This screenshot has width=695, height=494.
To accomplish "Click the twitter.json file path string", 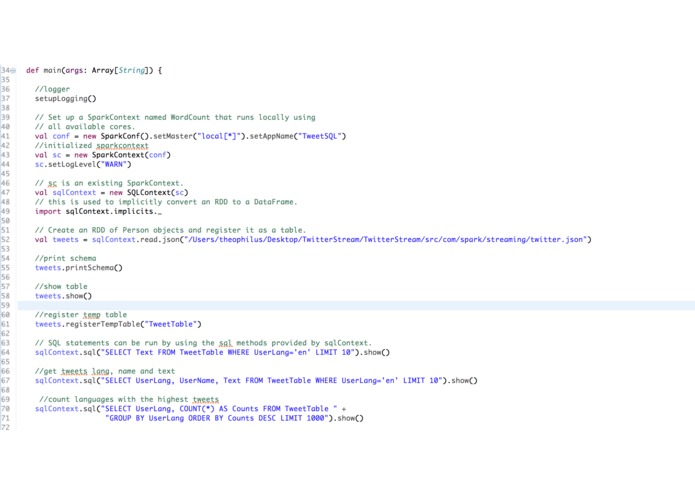I will (x=386, y=240).
